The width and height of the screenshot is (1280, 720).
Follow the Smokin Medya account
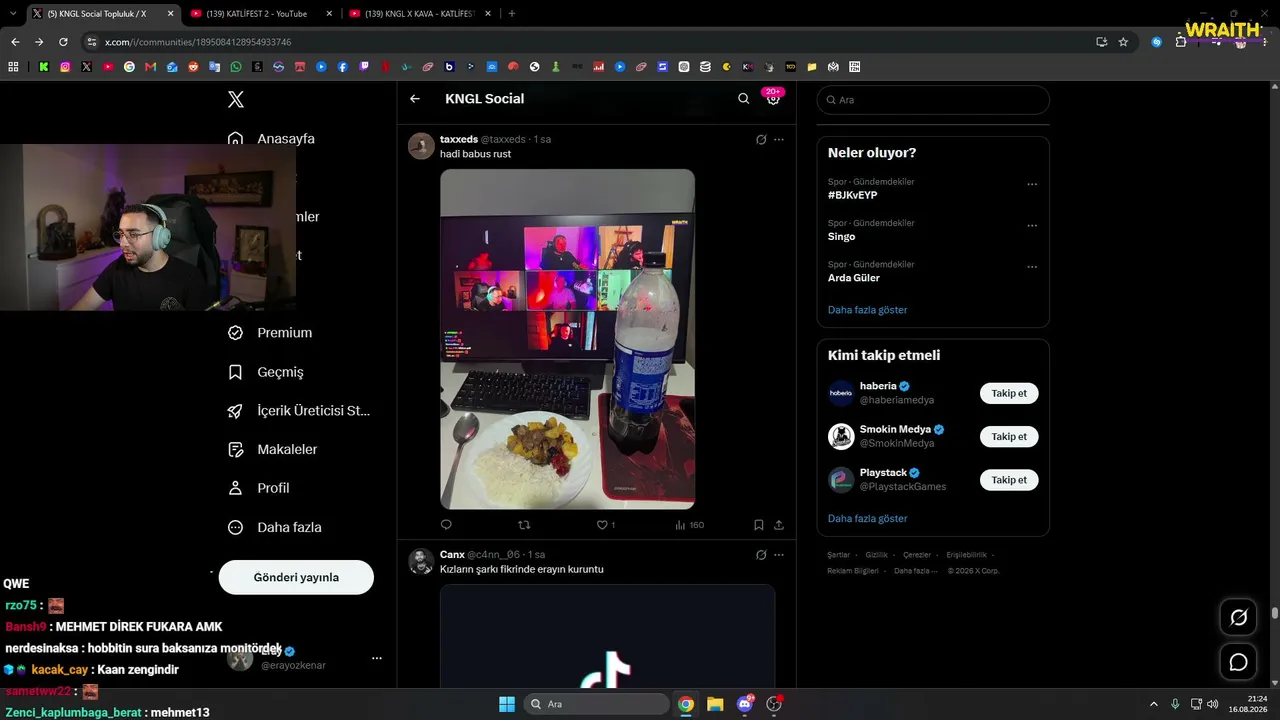[1009, 436]
